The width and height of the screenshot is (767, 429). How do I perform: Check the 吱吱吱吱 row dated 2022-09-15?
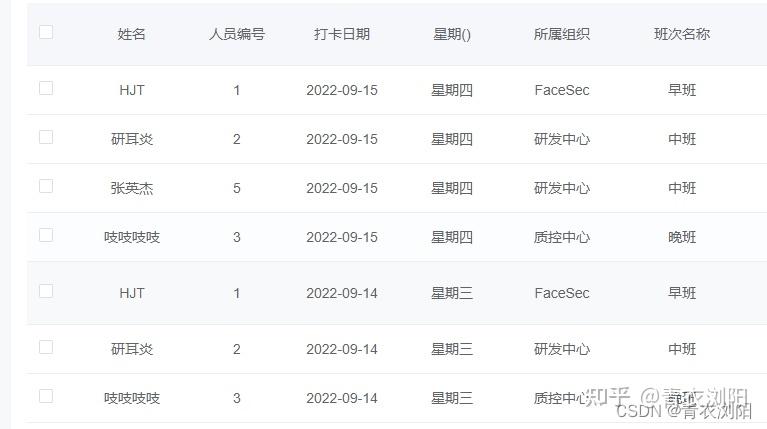(x=46, y=235)
